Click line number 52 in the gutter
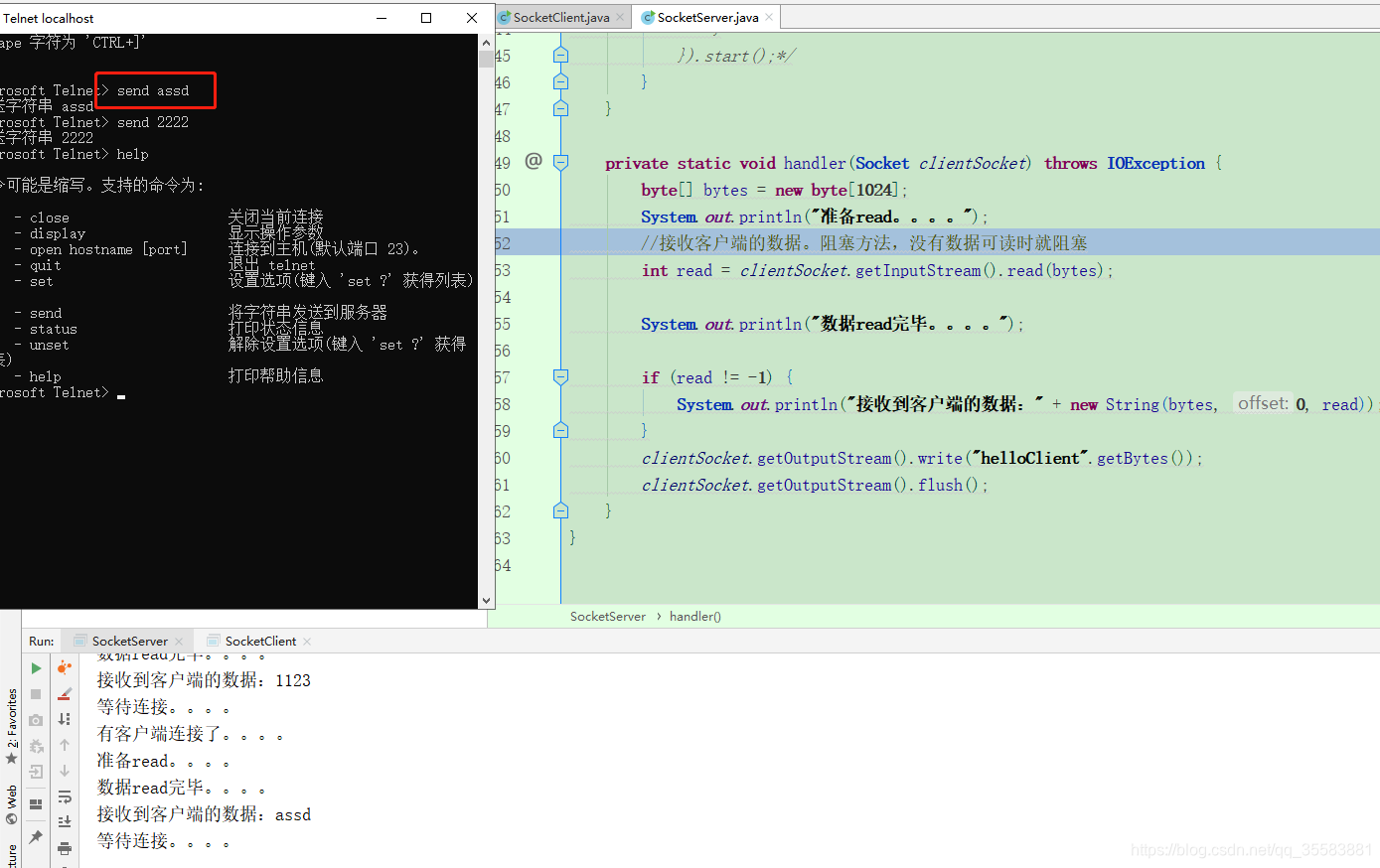The height and width of the screenshot is (868, 1380). (503, 243)
